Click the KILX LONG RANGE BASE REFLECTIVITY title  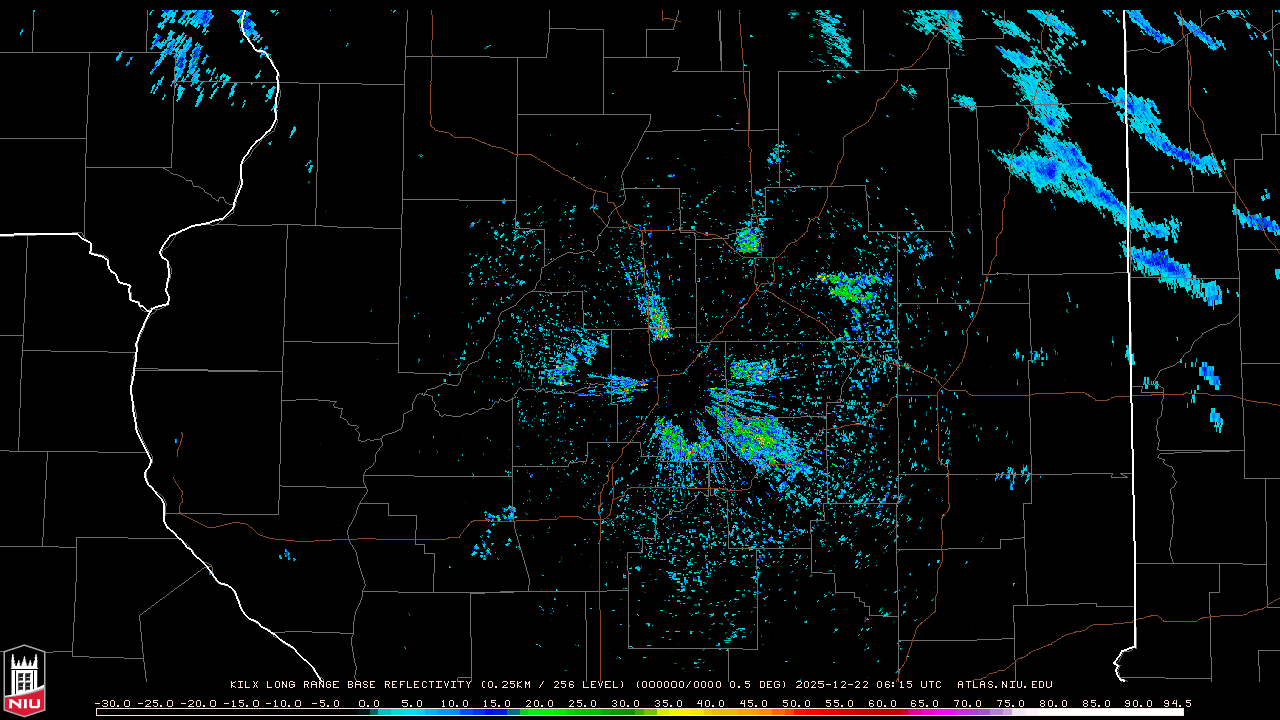[x=351, y=685]
